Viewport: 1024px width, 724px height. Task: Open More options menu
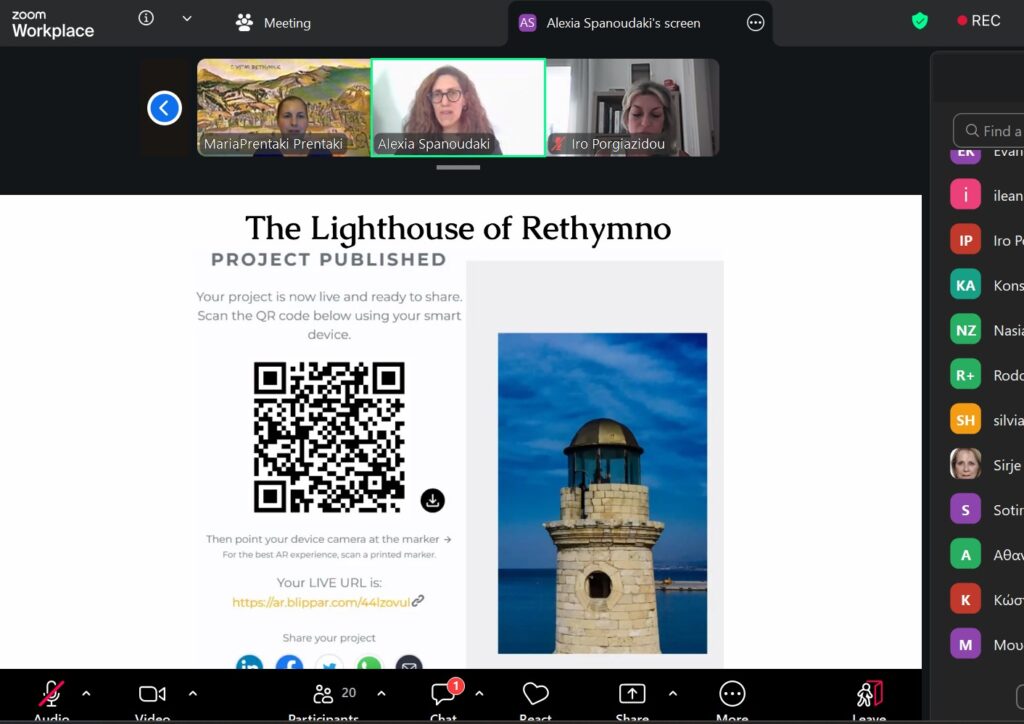pyautogui.click(x=732, y=700)
